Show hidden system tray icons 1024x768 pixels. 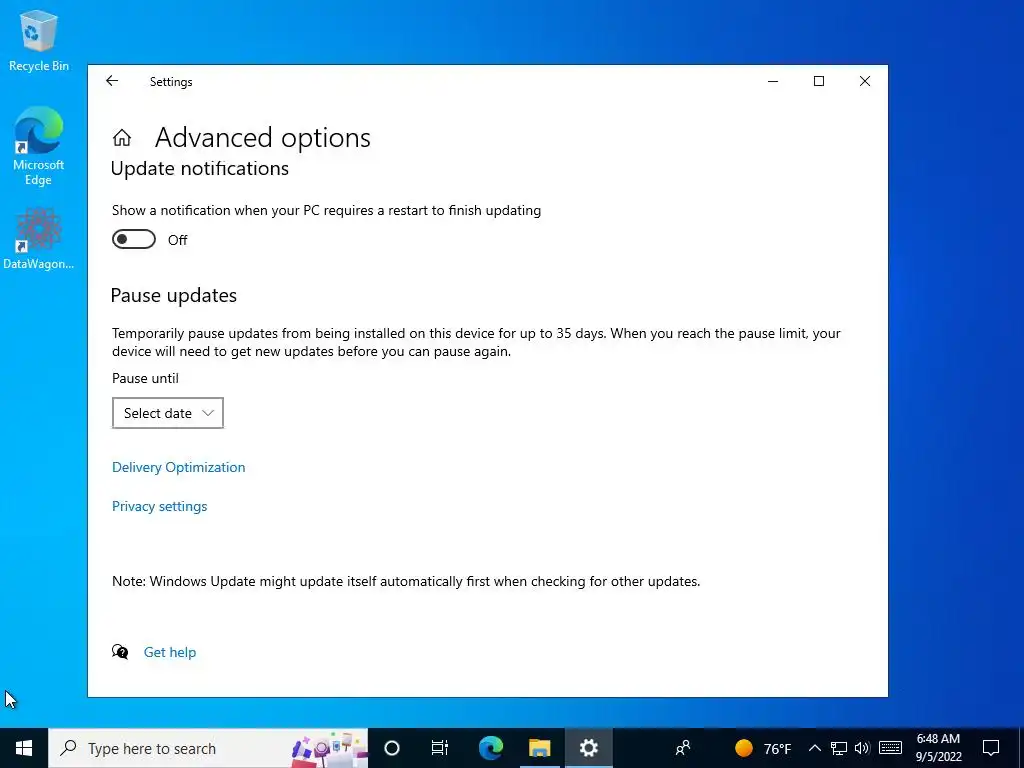point(814,748)
